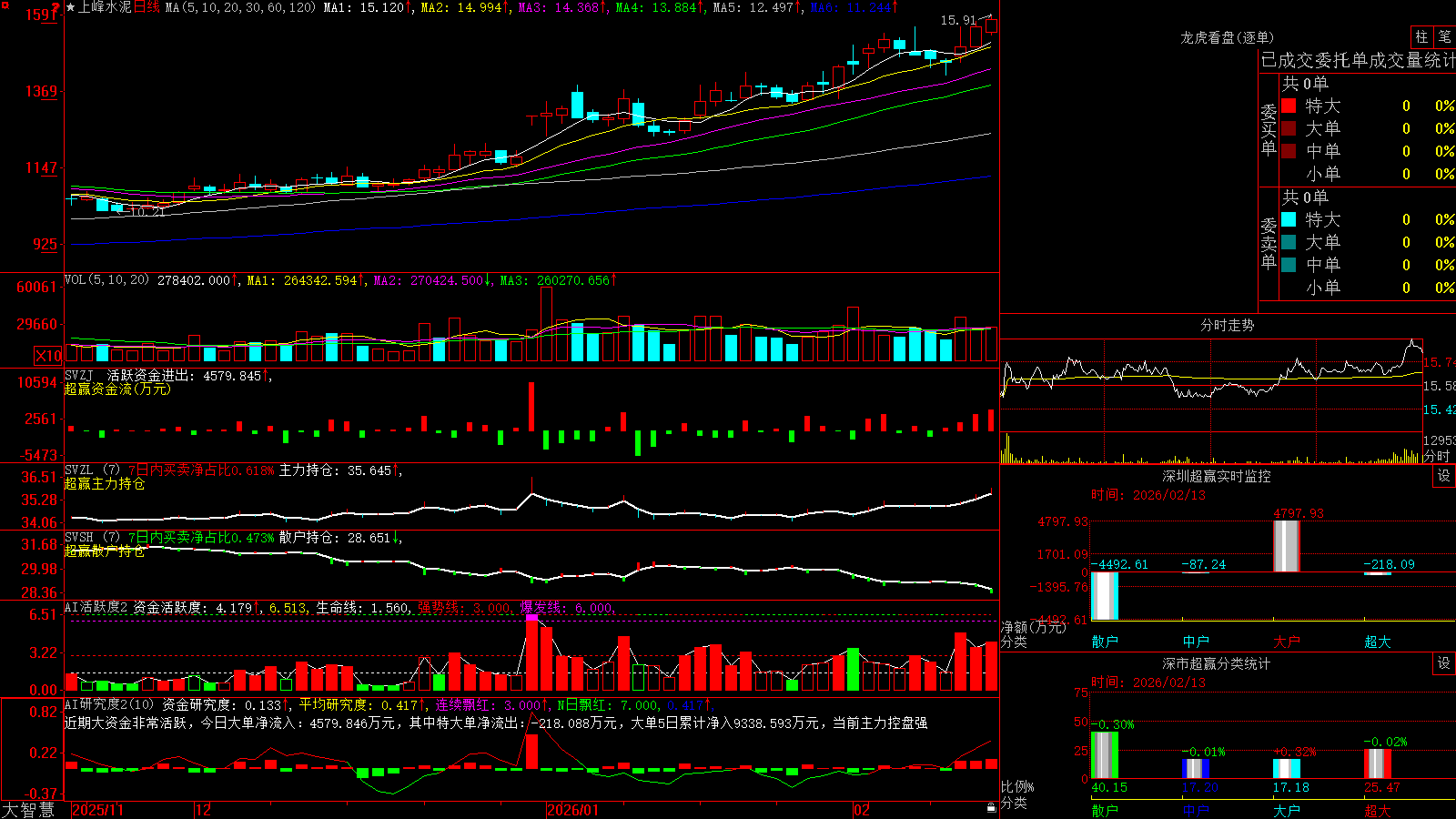Switch Dragon-Tiger panel to 柱 bar mode
This screenshot has width=1456, height=819.
click(x=1421, y=37)
